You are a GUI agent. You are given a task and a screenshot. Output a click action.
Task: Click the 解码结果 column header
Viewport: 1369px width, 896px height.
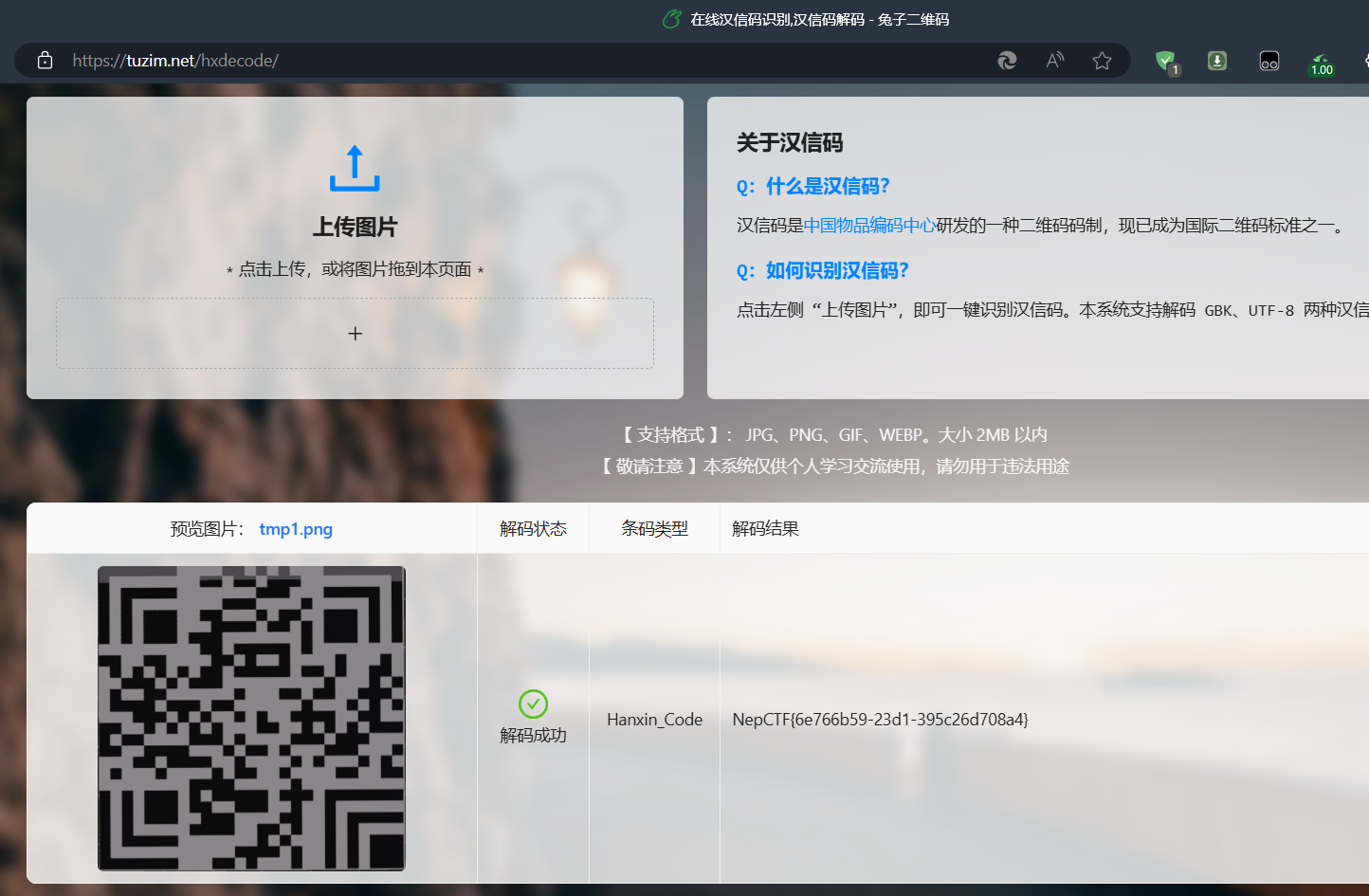click(x=765, y=528)
